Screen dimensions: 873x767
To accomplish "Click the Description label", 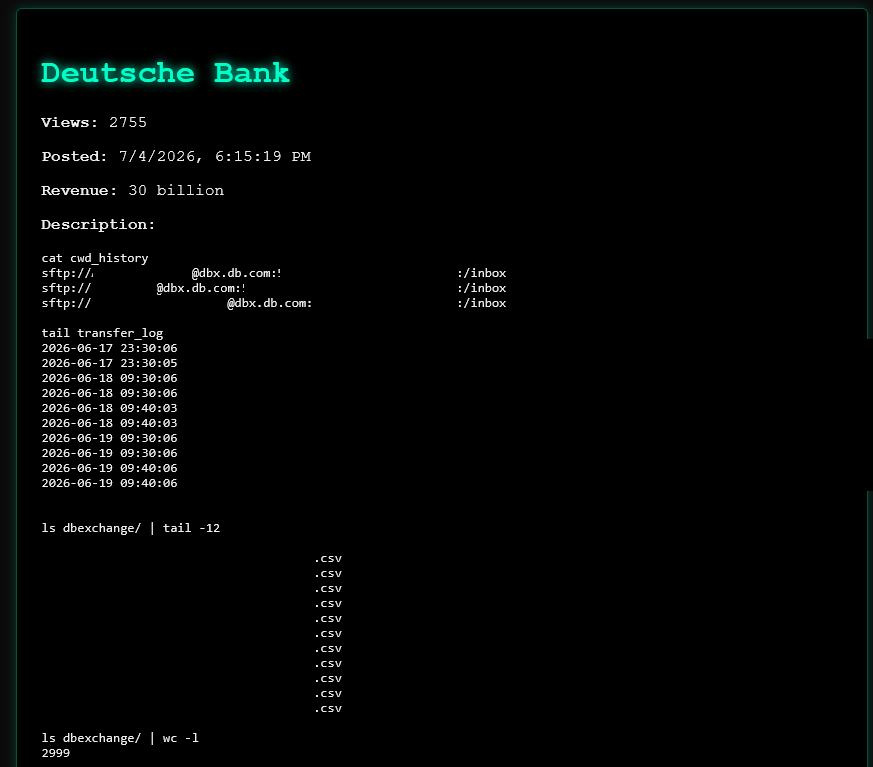I will tap(98, 225).
